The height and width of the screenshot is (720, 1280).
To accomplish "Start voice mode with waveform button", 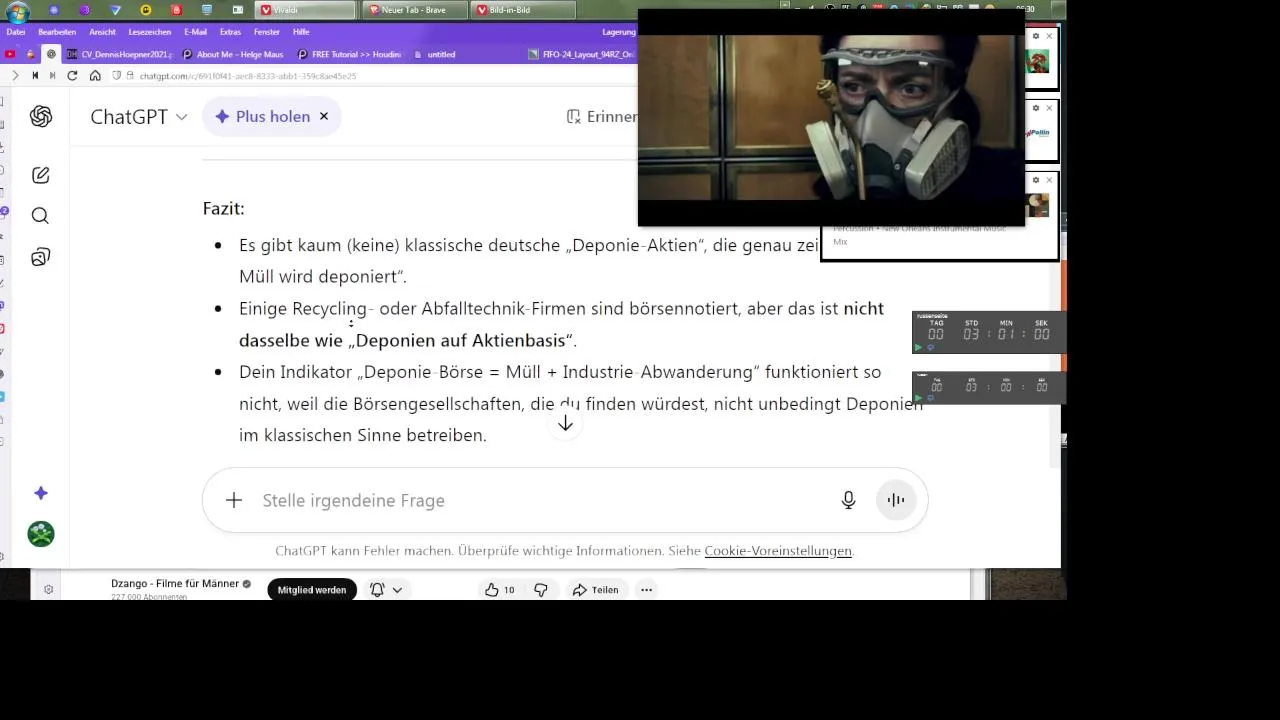I will [896, 500].
